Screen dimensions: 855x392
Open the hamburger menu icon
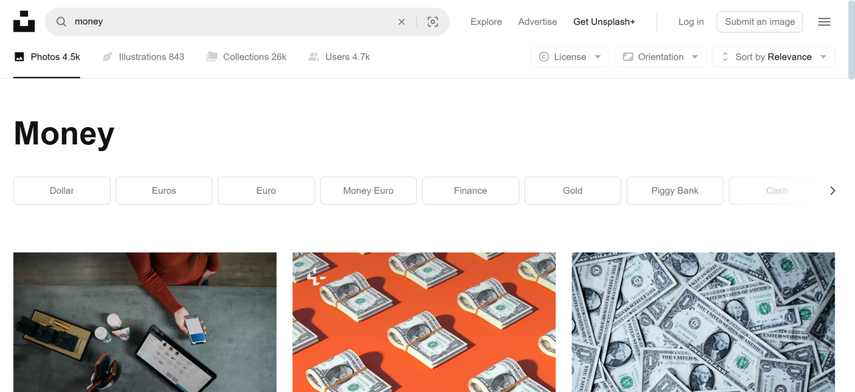(x=824, y=22)
